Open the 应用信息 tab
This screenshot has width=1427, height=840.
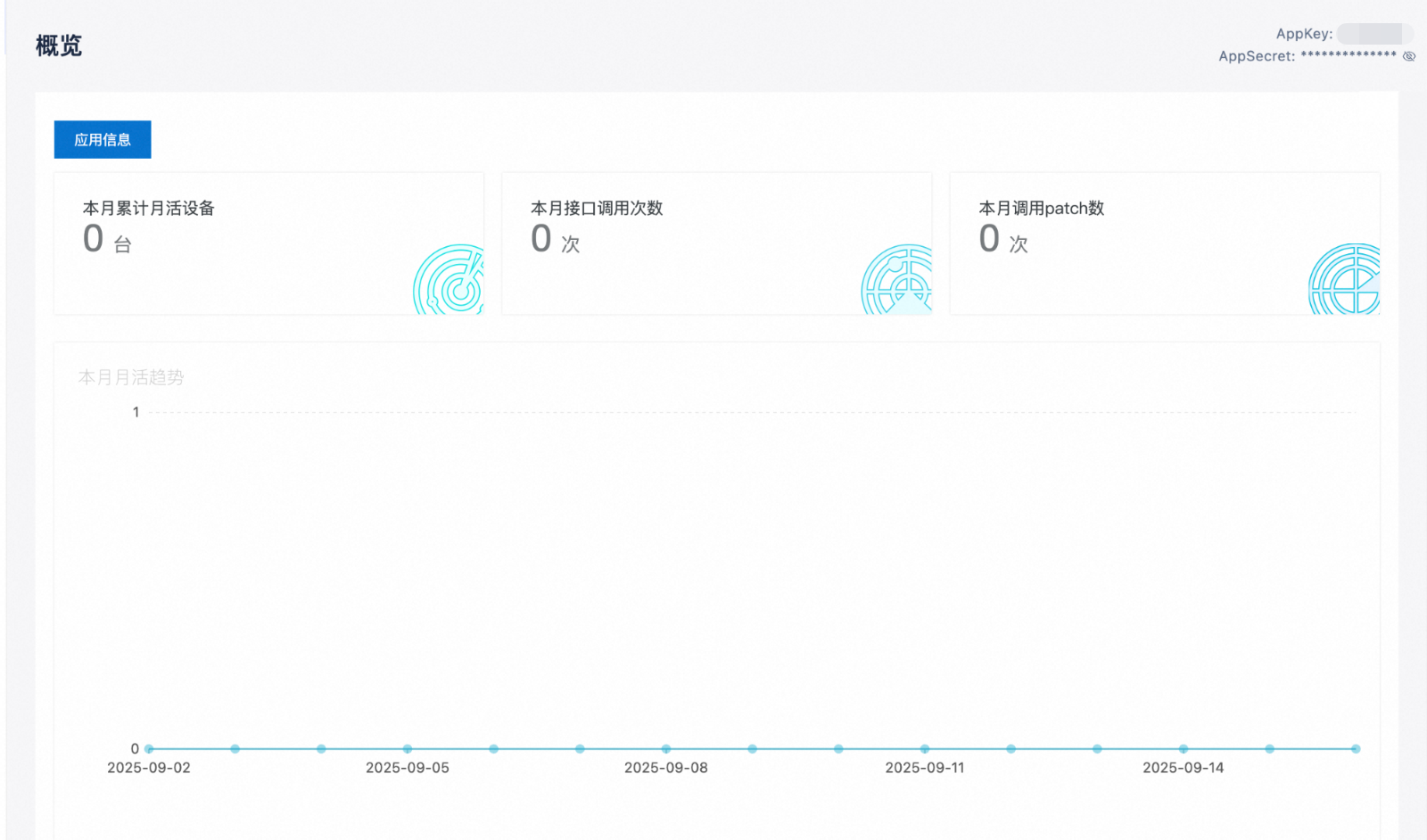coord(103,140)
